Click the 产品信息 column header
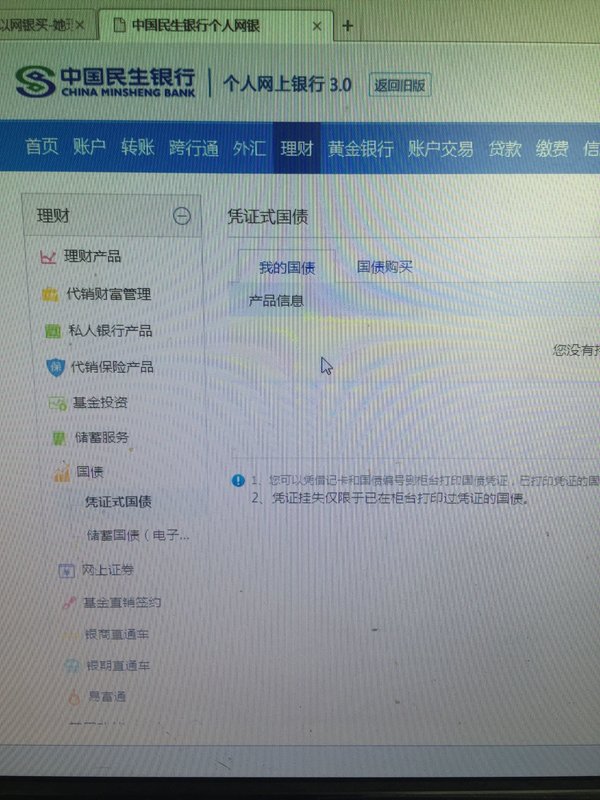 point(276,301)
